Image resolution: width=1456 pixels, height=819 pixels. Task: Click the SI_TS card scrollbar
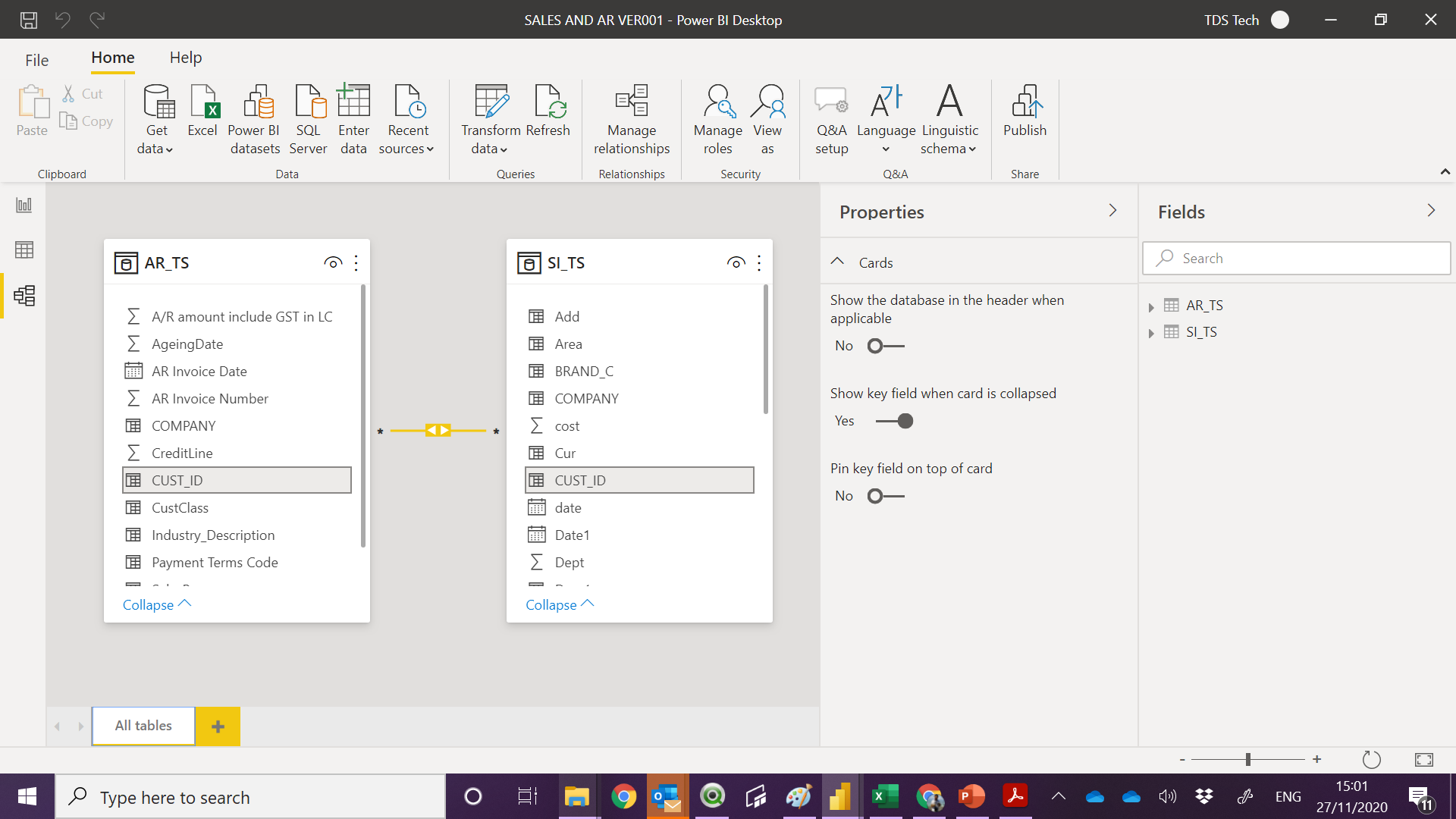tap(766, 349)
